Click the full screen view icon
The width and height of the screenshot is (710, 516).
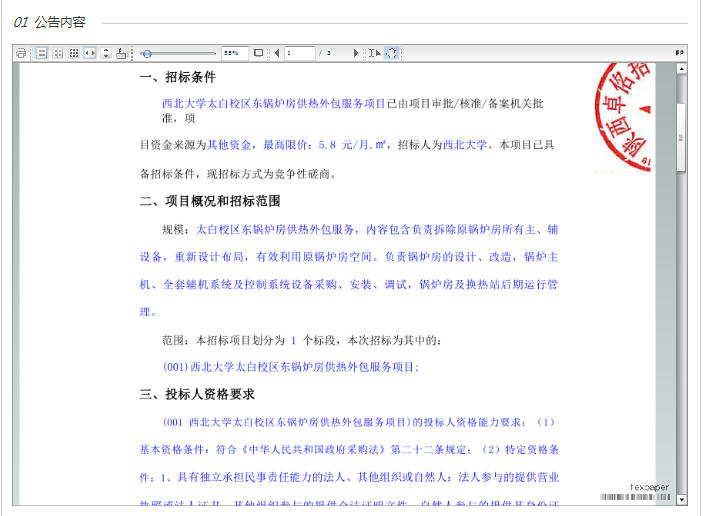pos(258,53)
